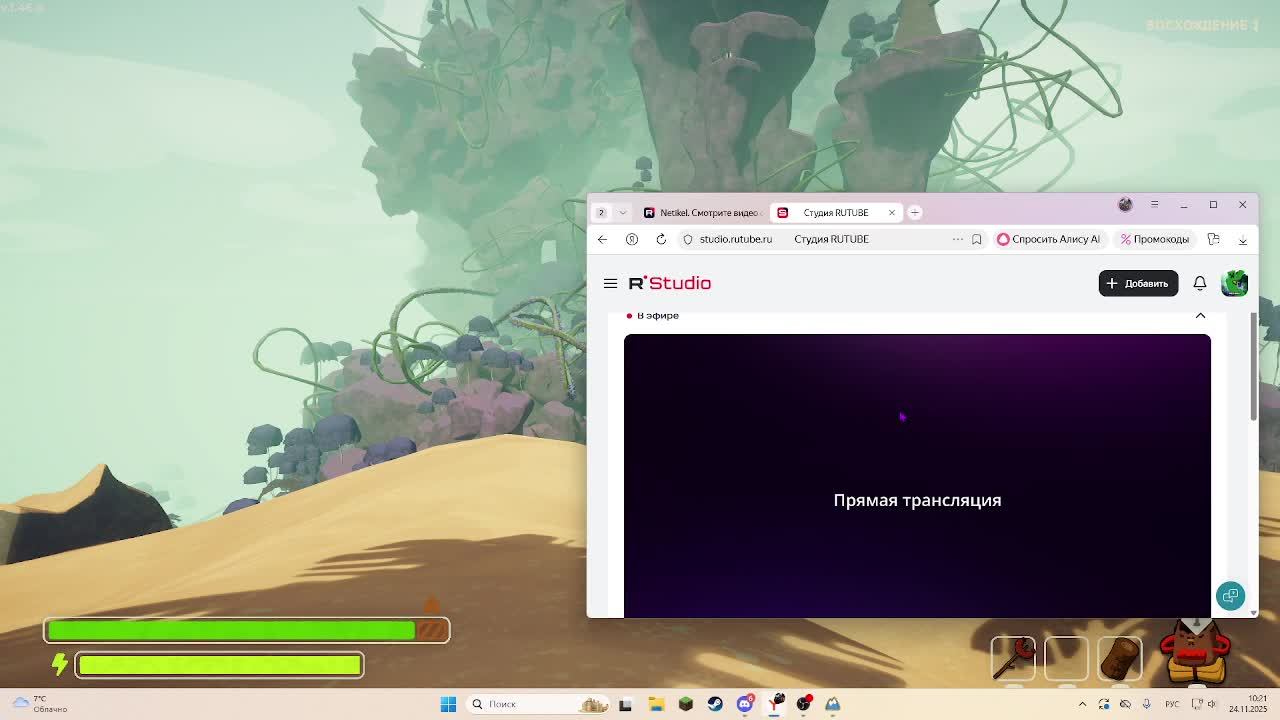1280x720 pixels.
Task: Click the В эфире live status label
Action: click(652, 315)
